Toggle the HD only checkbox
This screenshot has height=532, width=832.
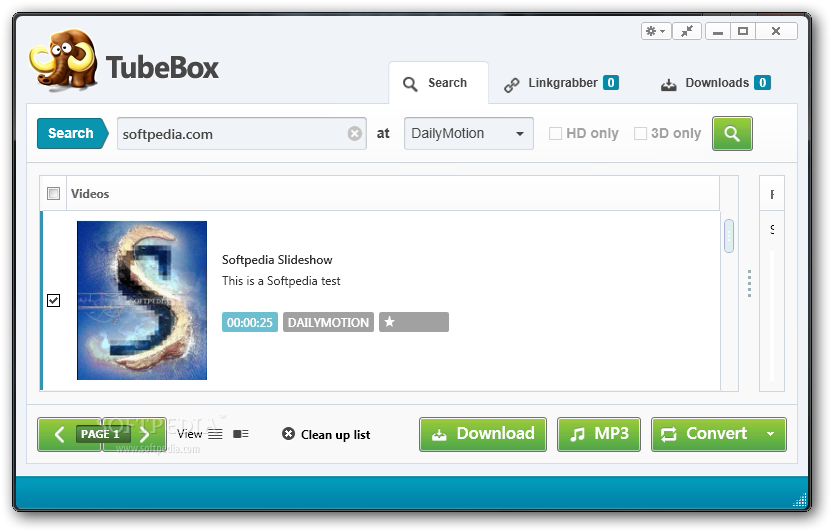pos(555,134)
